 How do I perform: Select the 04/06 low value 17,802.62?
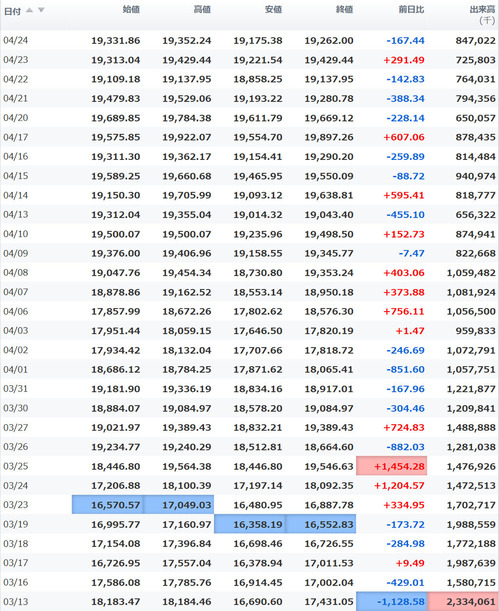pyautogui.click(x=258, y=311)
